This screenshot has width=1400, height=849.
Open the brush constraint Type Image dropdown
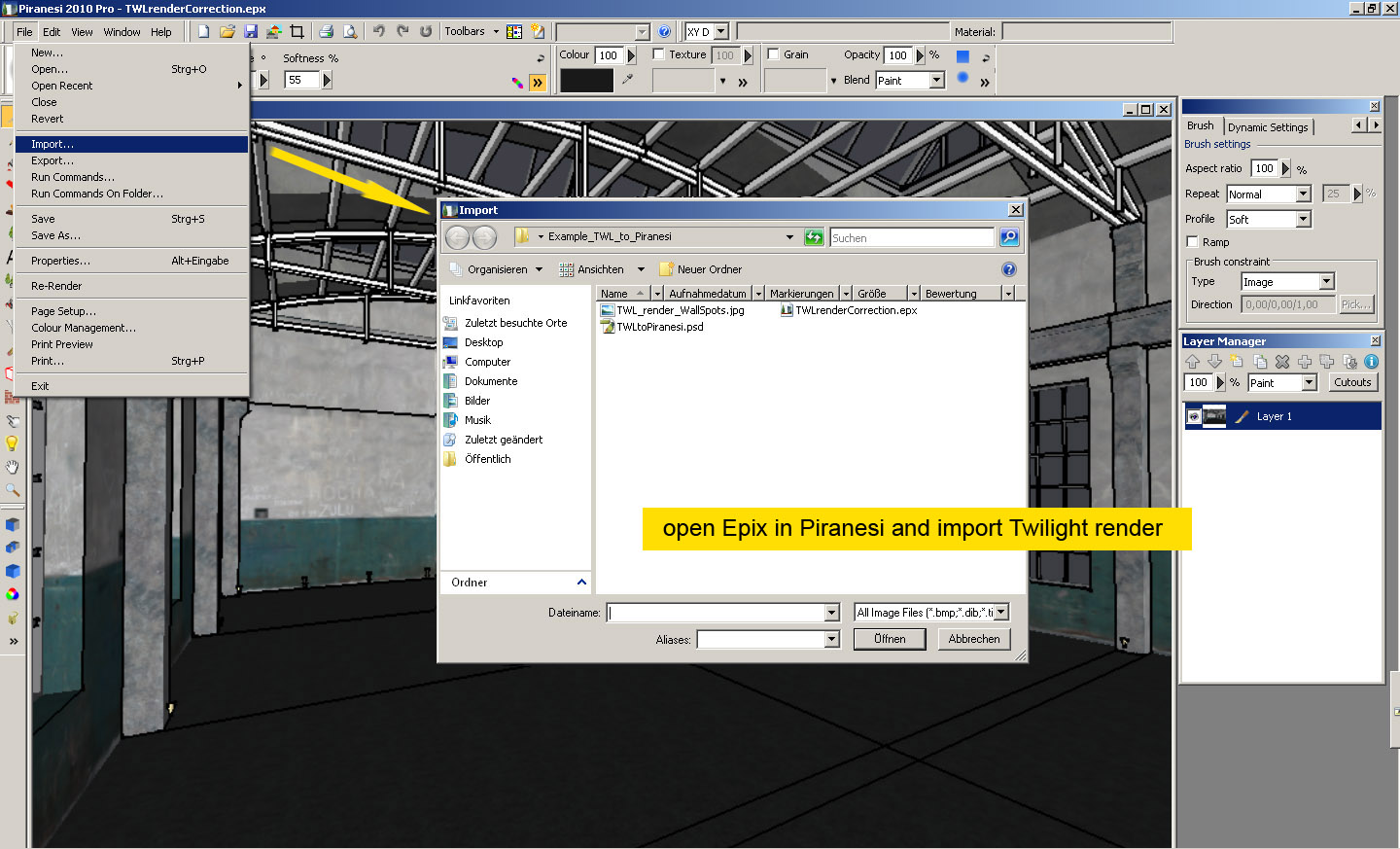(x=1327, y=281)
